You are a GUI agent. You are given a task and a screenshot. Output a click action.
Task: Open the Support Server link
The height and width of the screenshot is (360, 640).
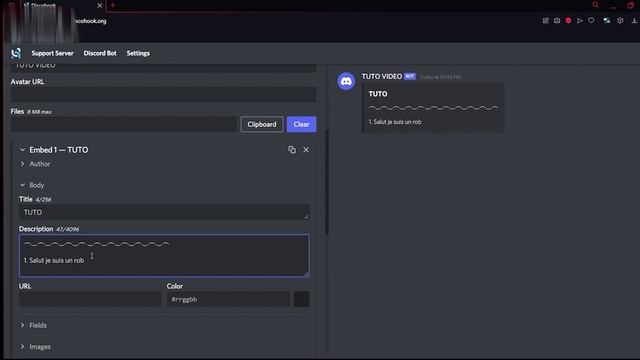[53, 53]
